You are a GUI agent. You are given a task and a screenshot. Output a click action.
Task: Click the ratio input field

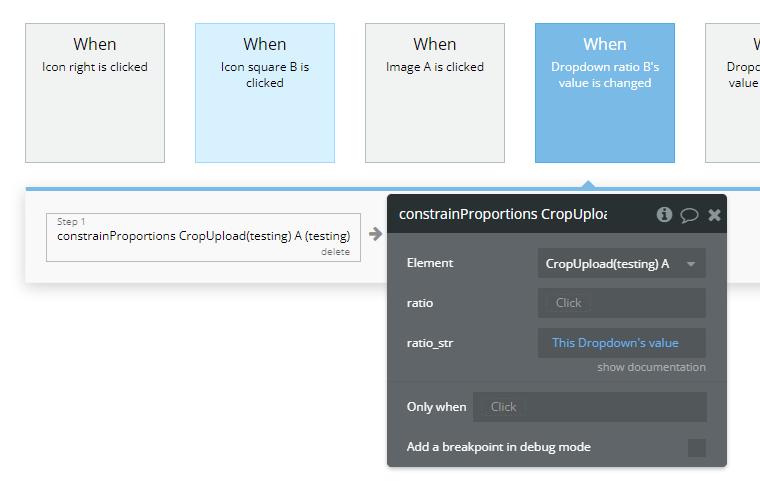pyautogui.click(x=621, y=303)
